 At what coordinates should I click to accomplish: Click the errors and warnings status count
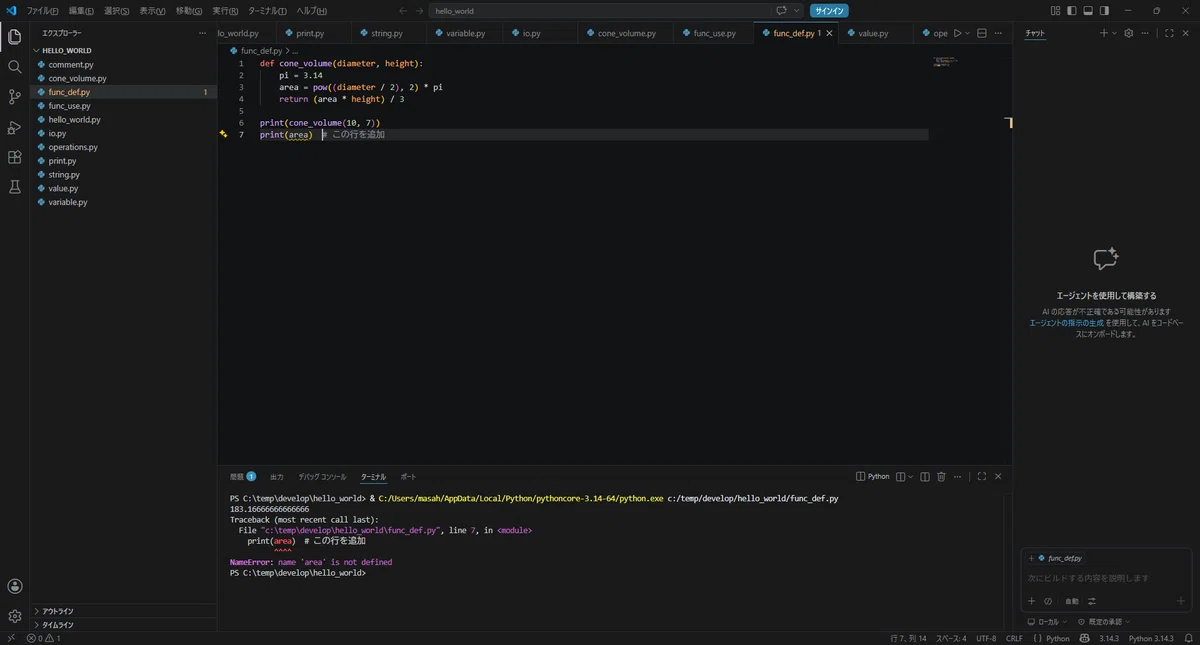click(x=44, y=638)
